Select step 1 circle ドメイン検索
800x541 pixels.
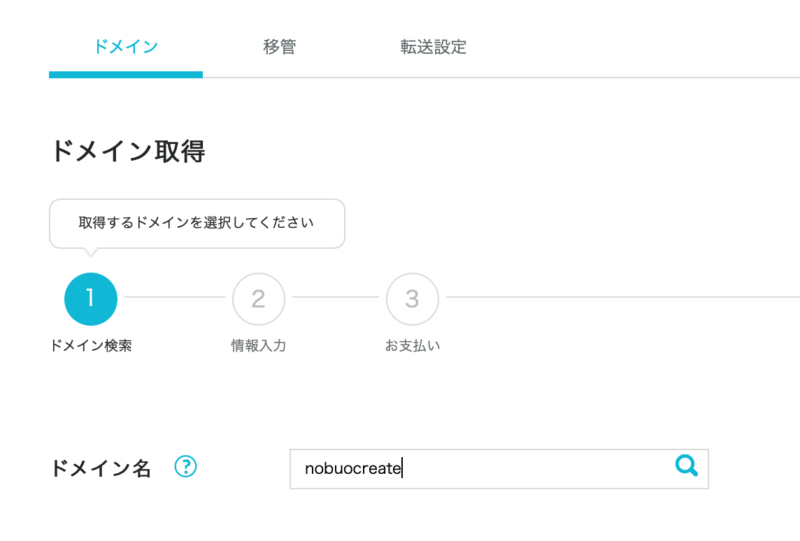[x=91, y=299]
